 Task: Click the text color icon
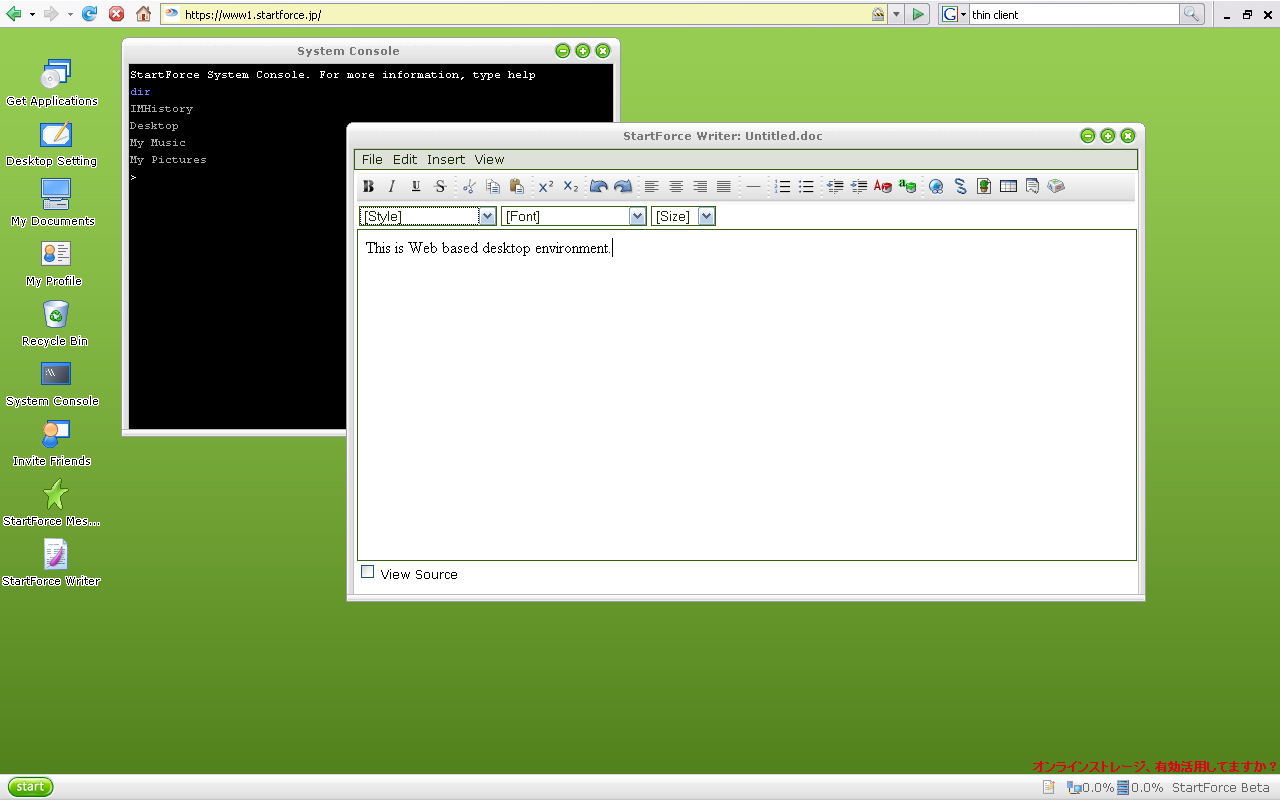(x=882, y=186)
